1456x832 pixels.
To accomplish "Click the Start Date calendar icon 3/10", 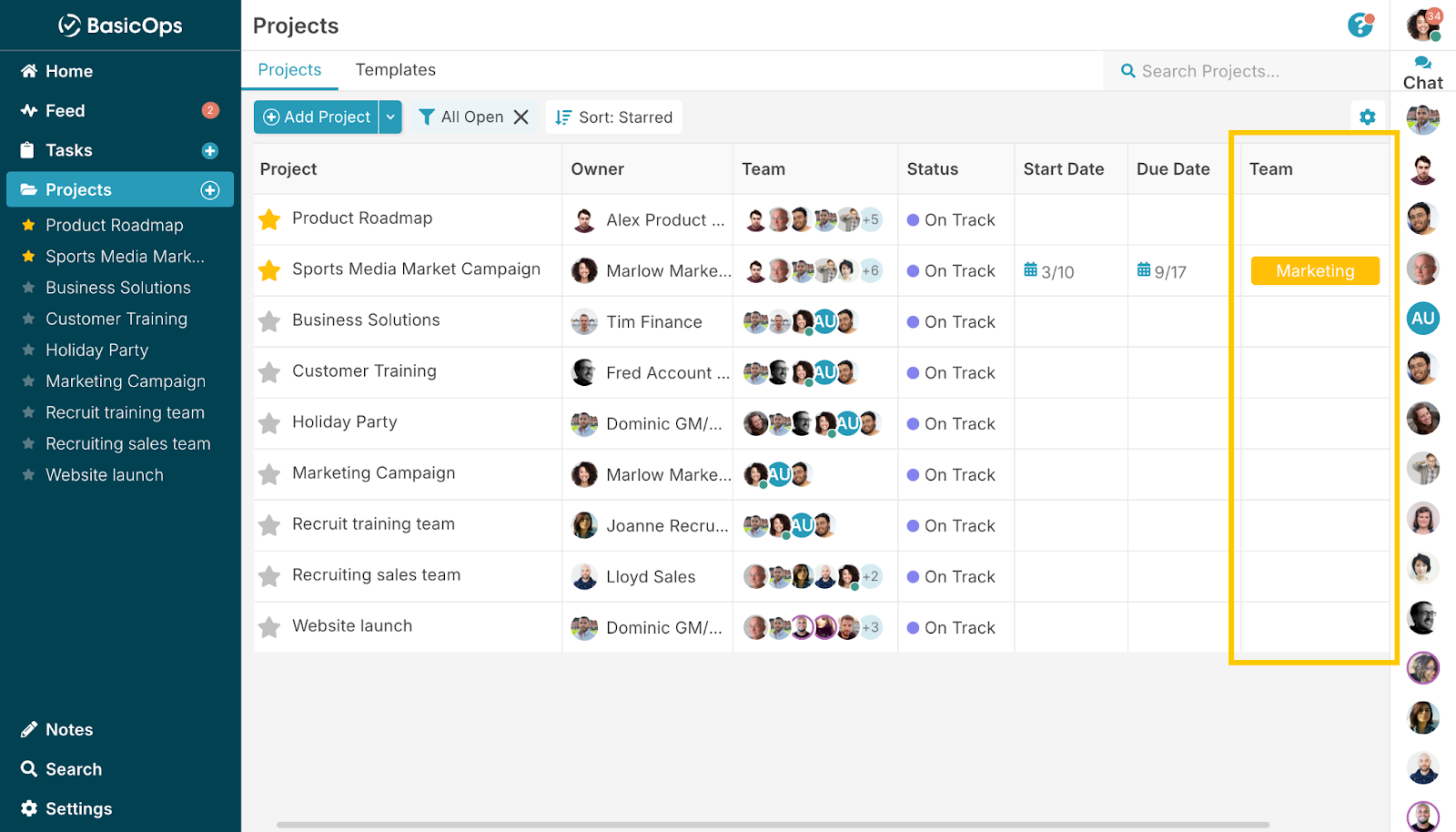I will pyautogui.click(x=1030, y=270).
